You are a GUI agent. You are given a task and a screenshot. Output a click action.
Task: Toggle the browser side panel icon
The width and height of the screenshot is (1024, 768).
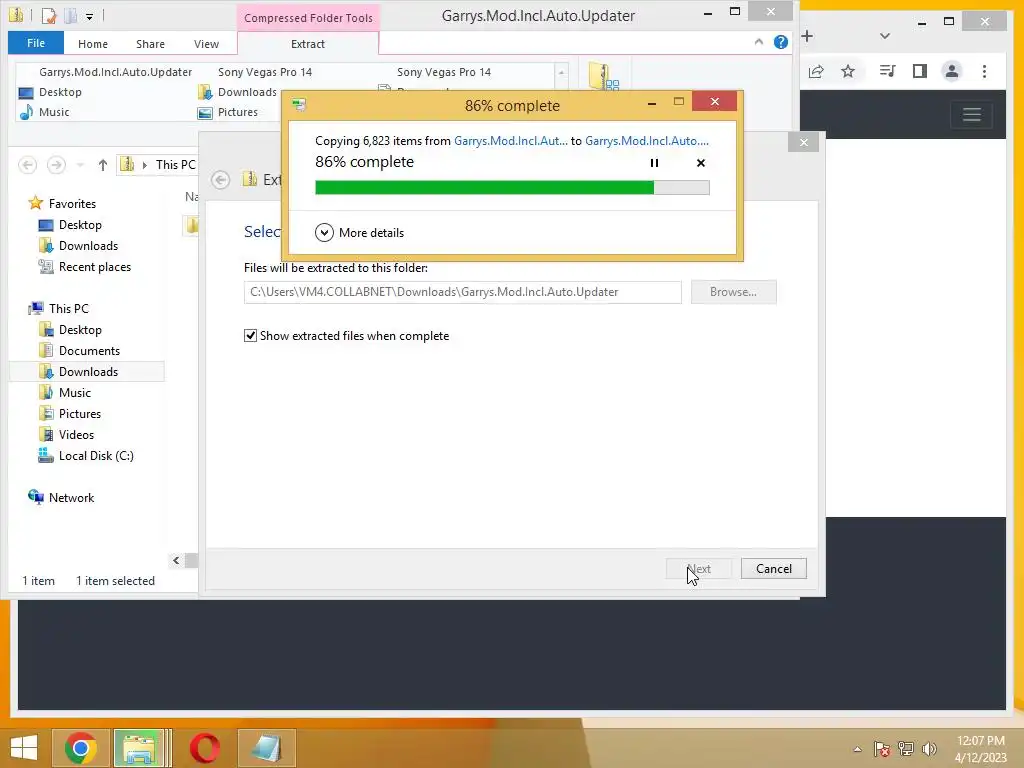(x=920, y=71)
